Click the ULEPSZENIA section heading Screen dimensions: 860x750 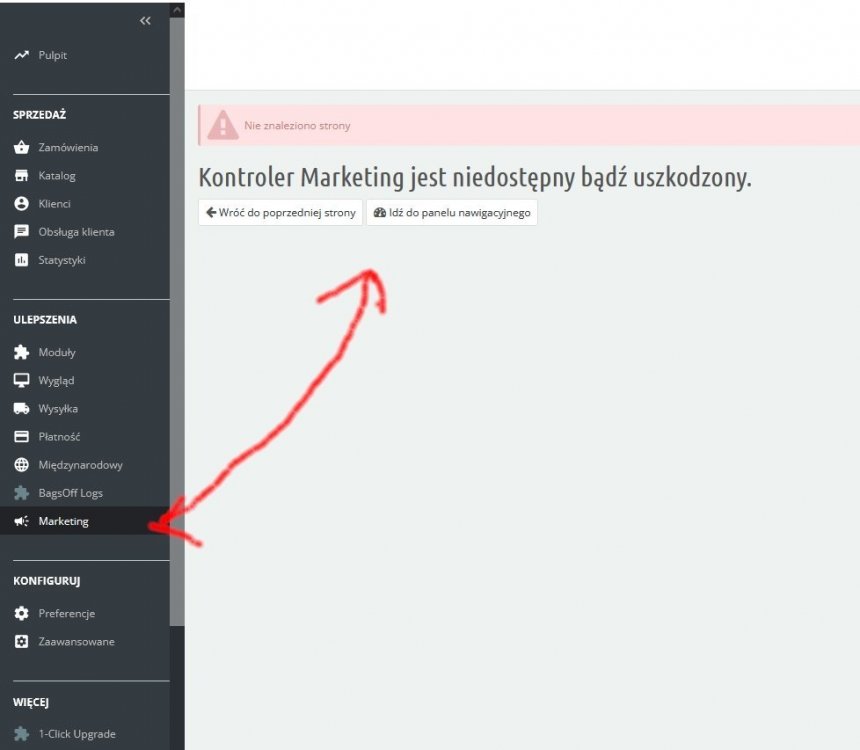(x=45, y=320)
